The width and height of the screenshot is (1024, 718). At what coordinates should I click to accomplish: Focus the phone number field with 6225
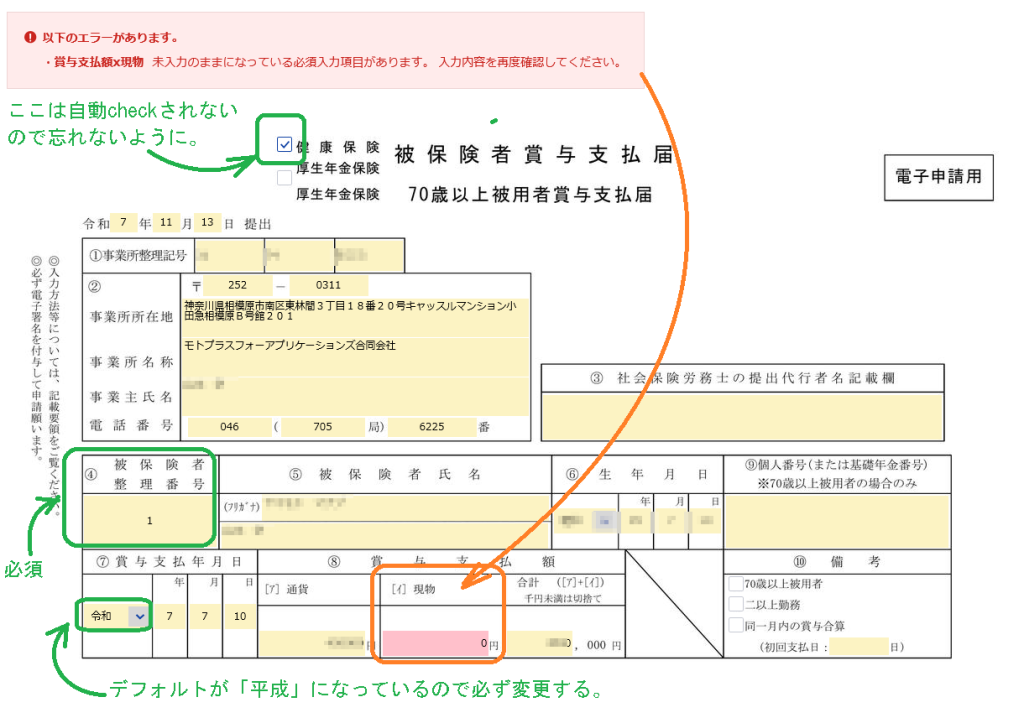432,427
